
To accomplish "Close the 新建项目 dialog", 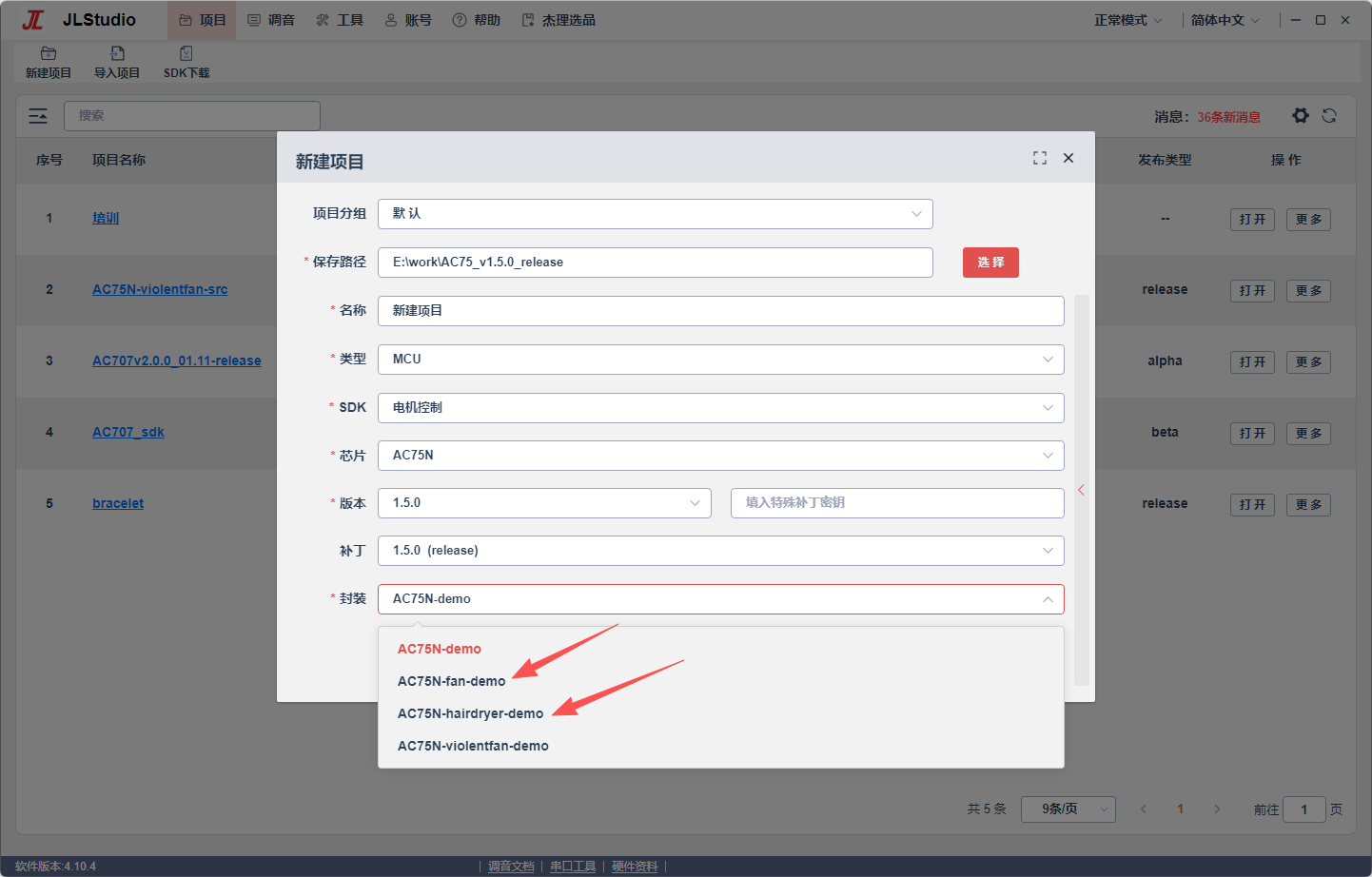I will 1068,158.
